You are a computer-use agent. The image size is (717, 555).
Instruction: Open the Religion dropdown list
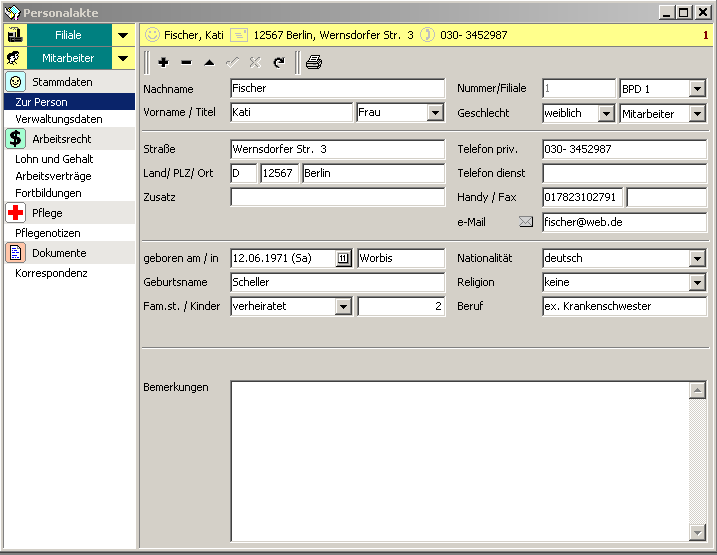point(697,282)
